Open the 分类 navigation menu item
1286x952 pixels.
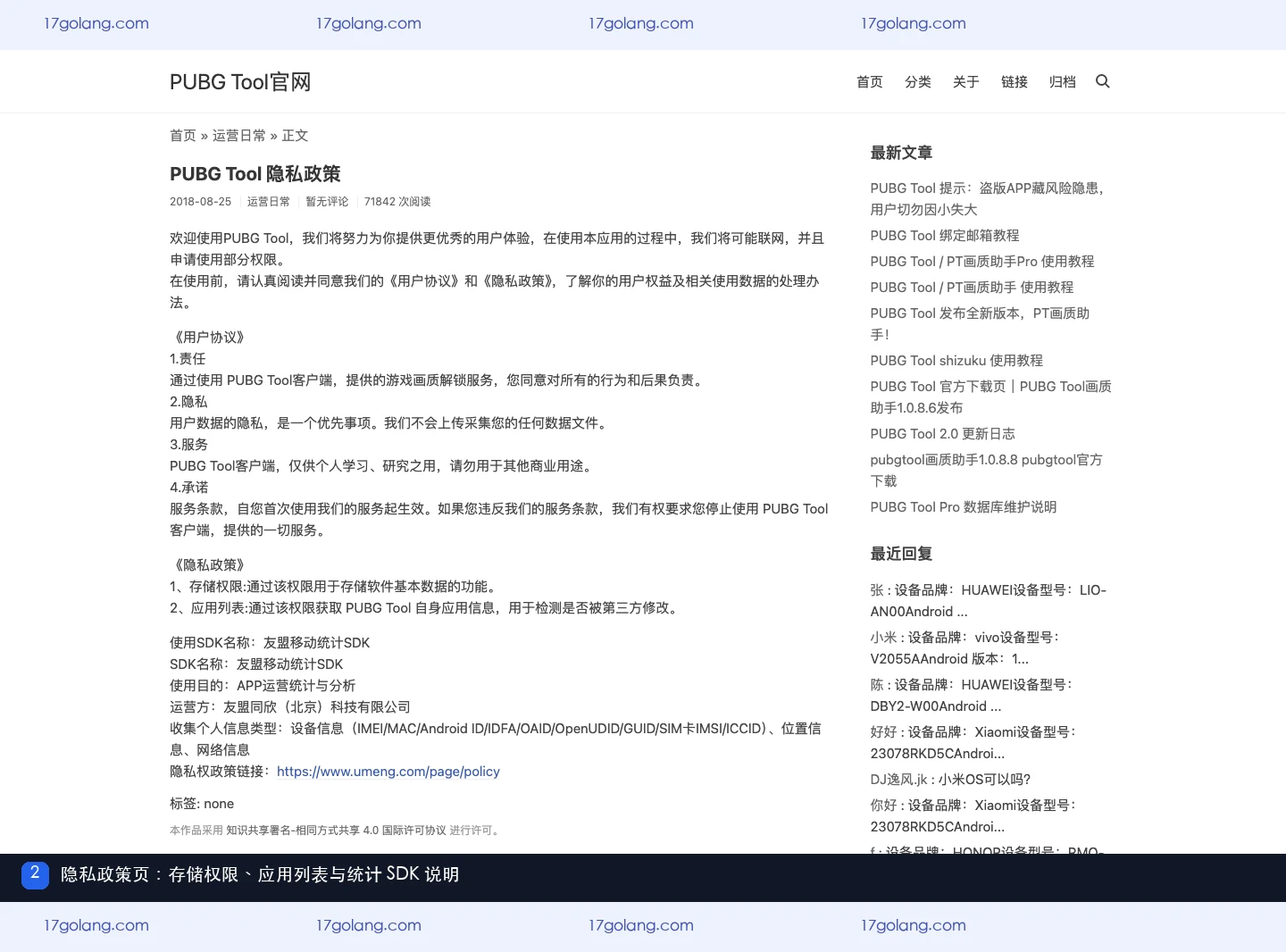click(917, 82)
